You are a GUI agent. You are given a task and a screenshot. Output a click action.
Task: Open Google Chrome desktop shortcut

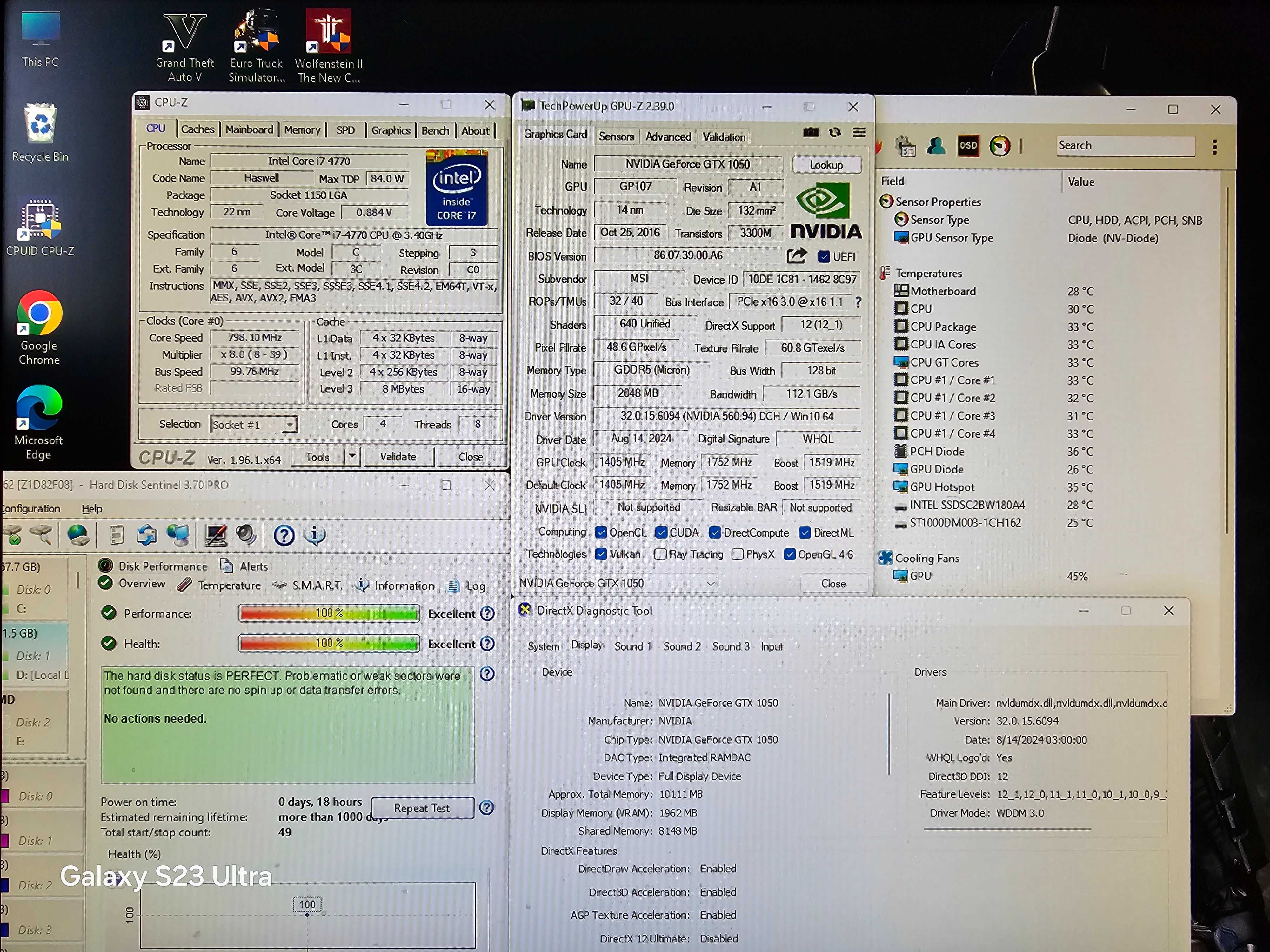(39, 328)
